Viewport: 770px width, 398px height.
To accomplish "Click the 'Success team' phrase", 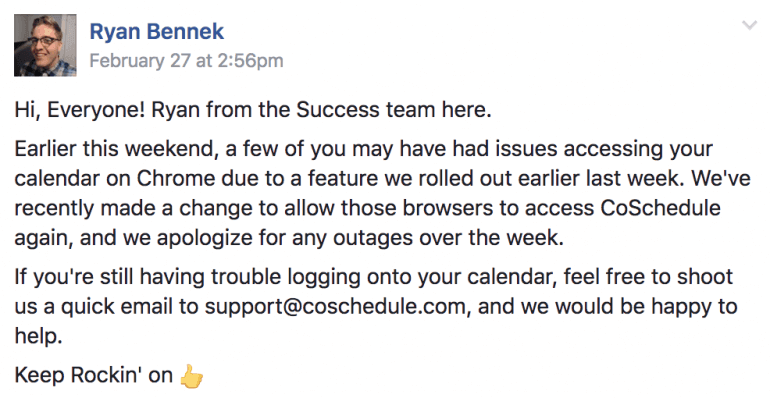I will tap(366, 110).
